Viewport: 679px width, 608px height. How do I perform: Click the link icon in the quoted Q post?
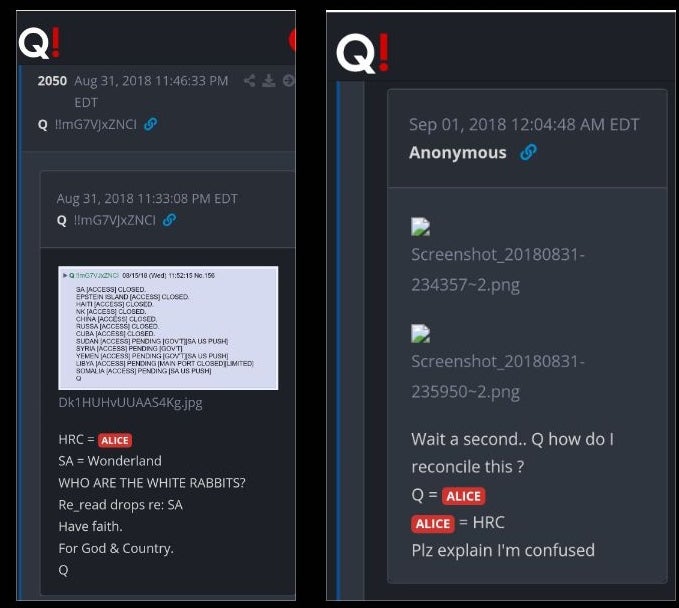pos(169,220)
